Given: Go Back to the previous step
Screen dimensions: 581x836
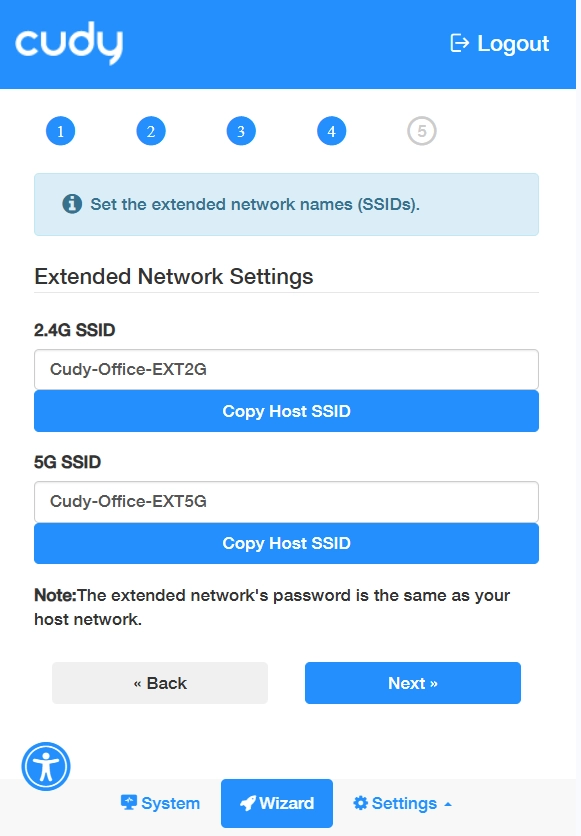Looking at the screenshot, I should [x=160, y=683].
